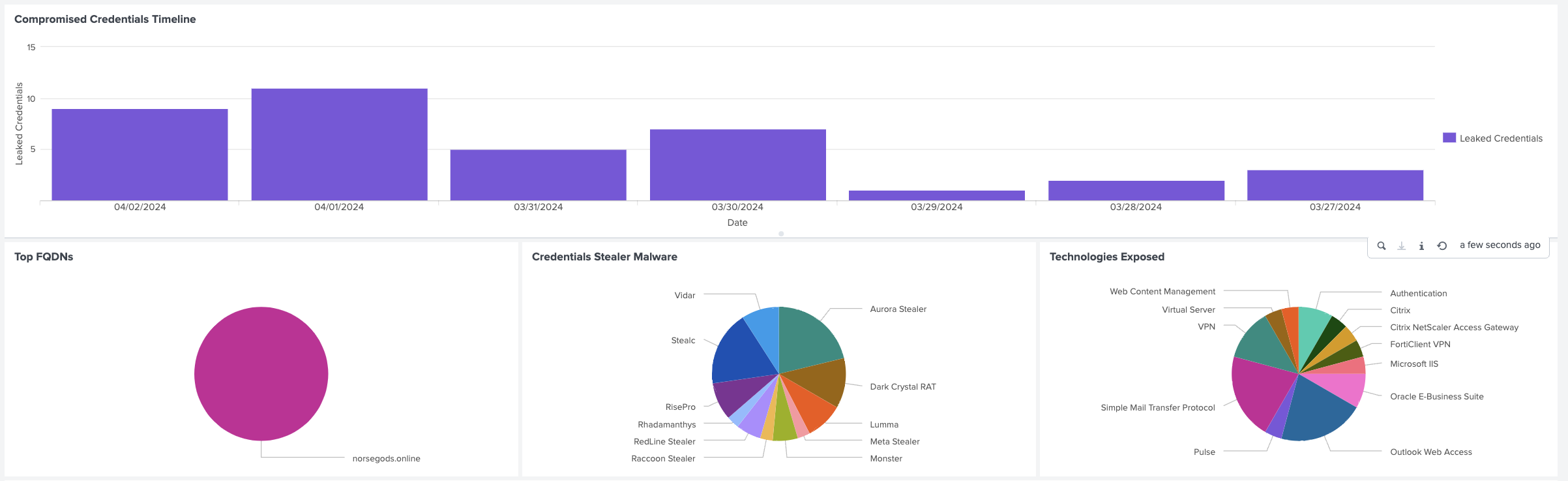
Task: Select the 03/30/2024 bar in the chart
Action: tap(737, 164)
